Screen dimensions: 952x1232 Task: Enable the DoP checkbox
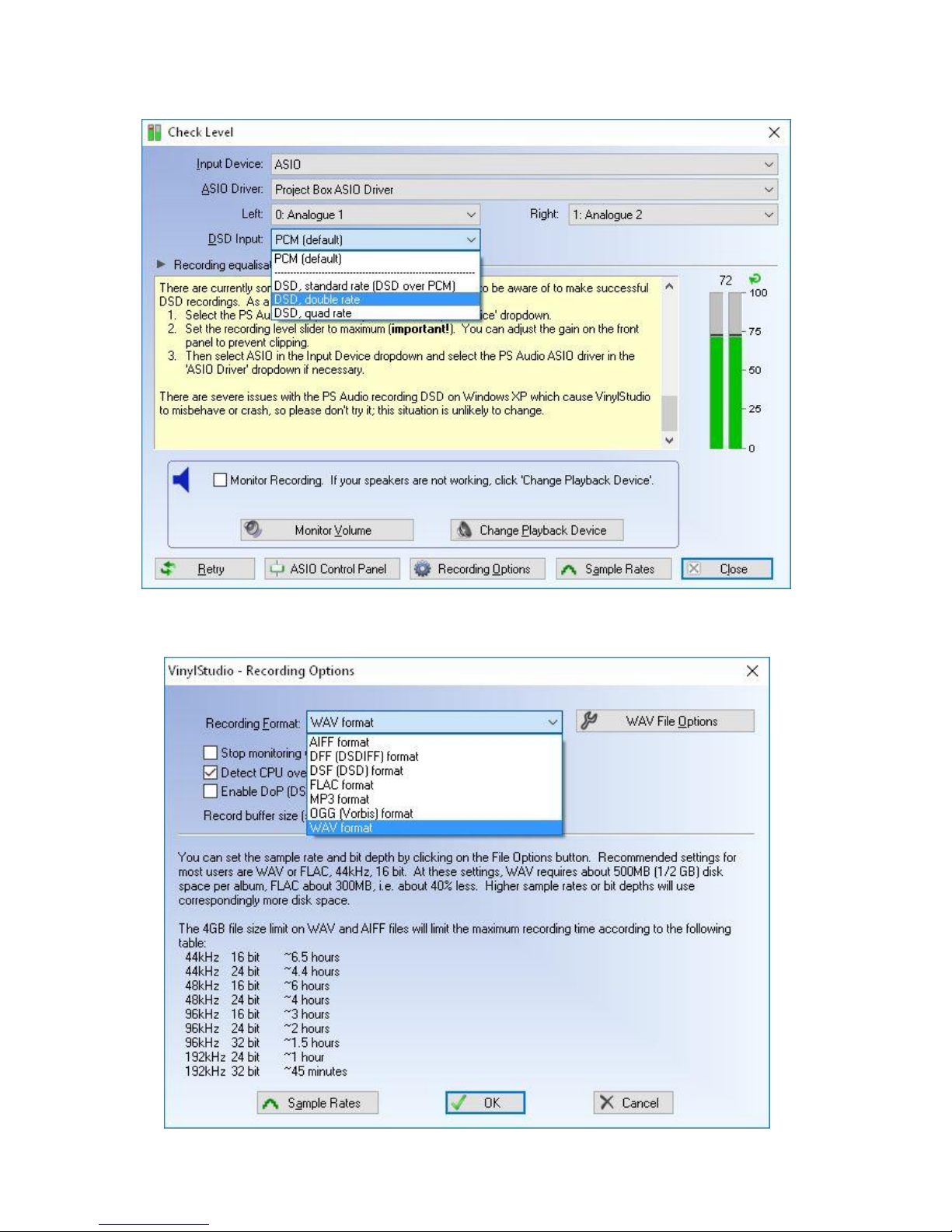click(x=210, y=791)
